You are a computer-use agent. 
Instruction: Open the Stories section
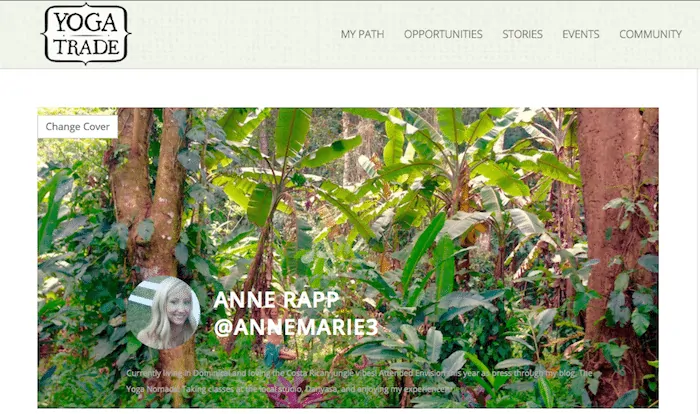pos(522,34)
